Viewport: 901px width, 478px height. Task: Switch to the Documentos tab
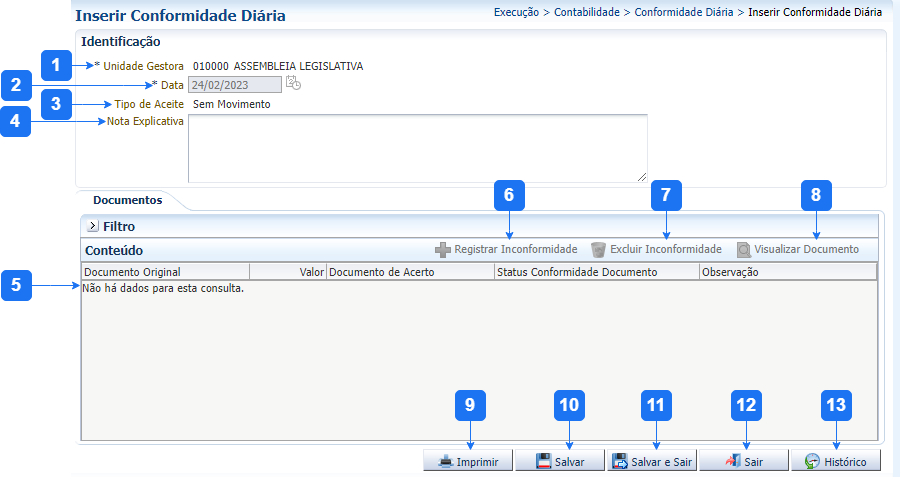click(x=127, y=200)
